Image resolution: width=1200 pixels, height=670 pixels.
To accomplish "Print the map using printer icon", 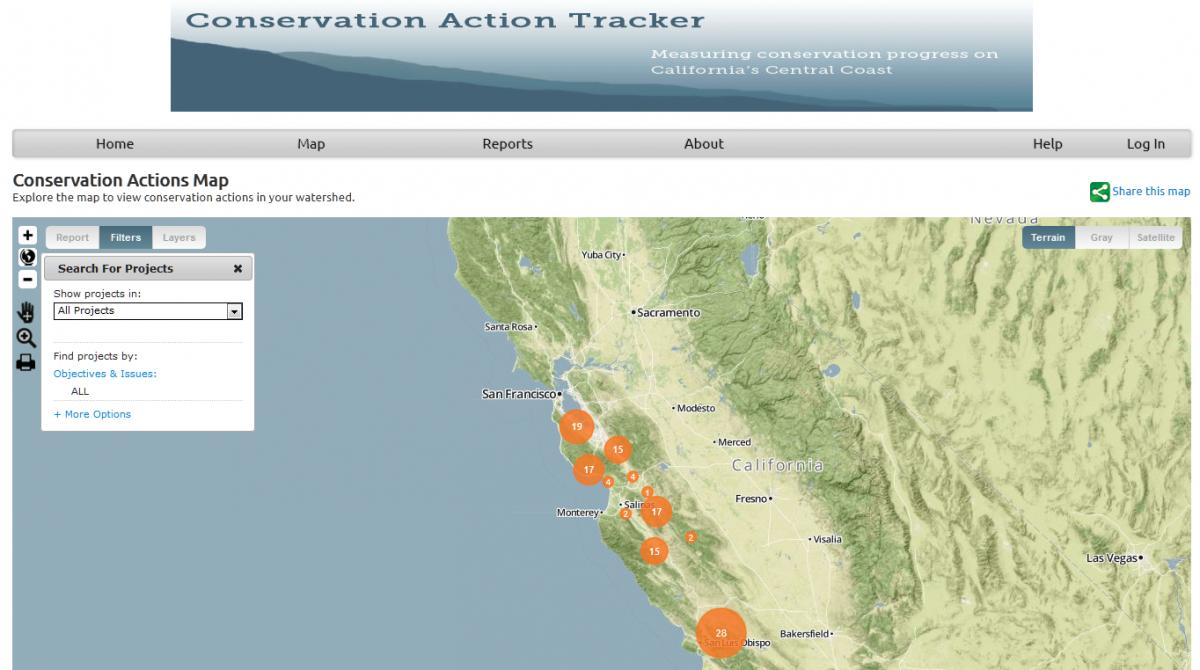I will point(26,362).
